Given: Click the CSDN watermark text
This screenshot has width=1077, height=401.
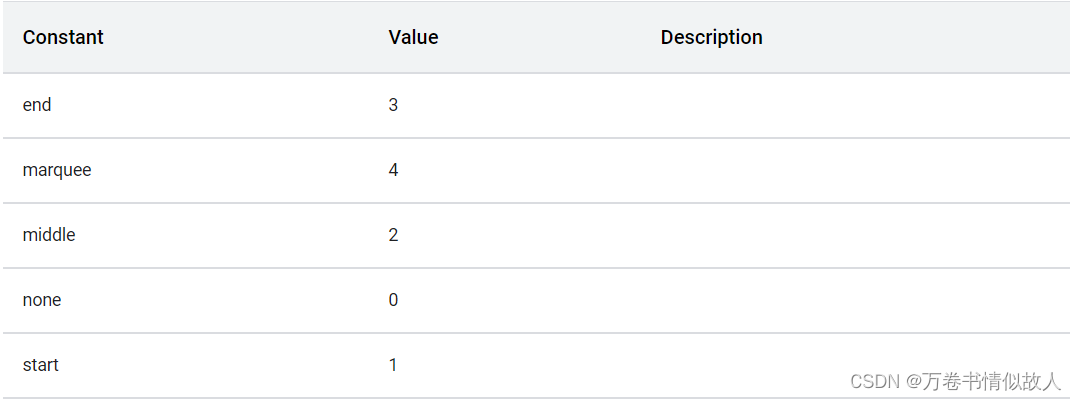Looking at the screenshot, I should click(x=875, y=381).
